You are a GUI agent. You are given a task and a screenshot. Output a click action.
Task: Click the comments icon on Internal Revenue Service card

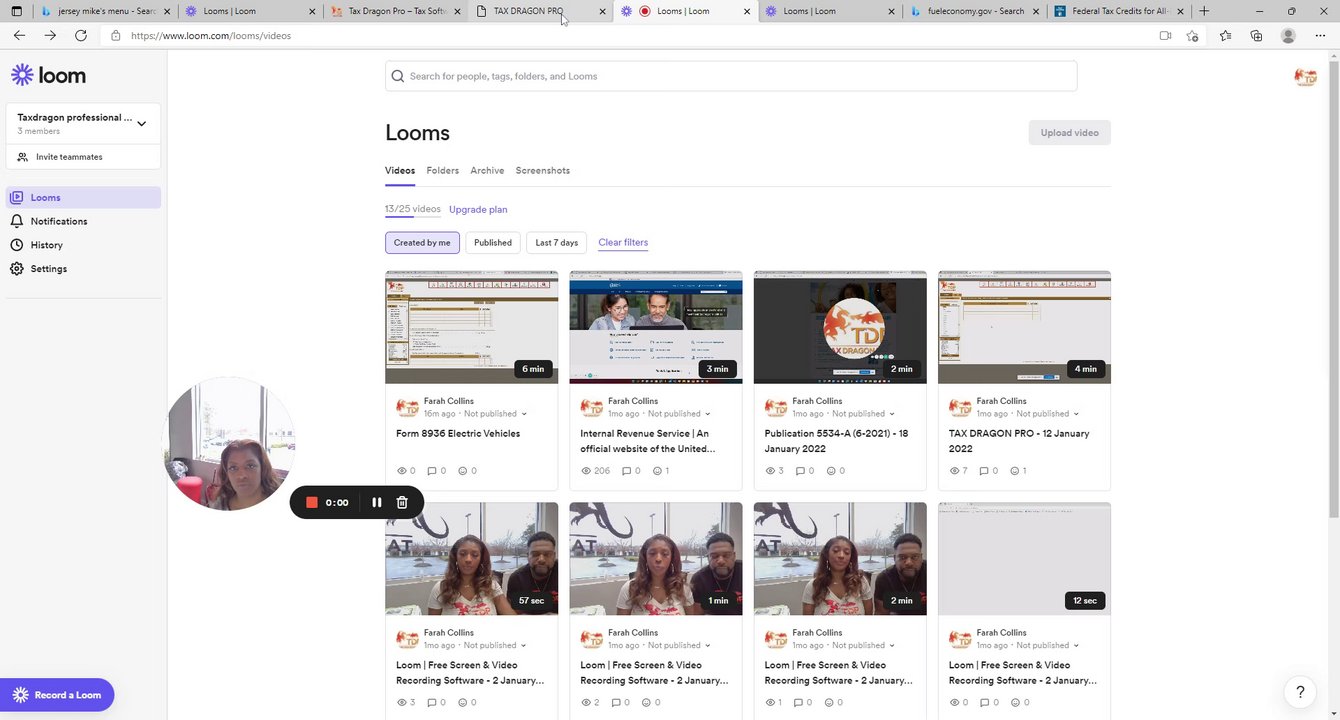pos(627,471)
